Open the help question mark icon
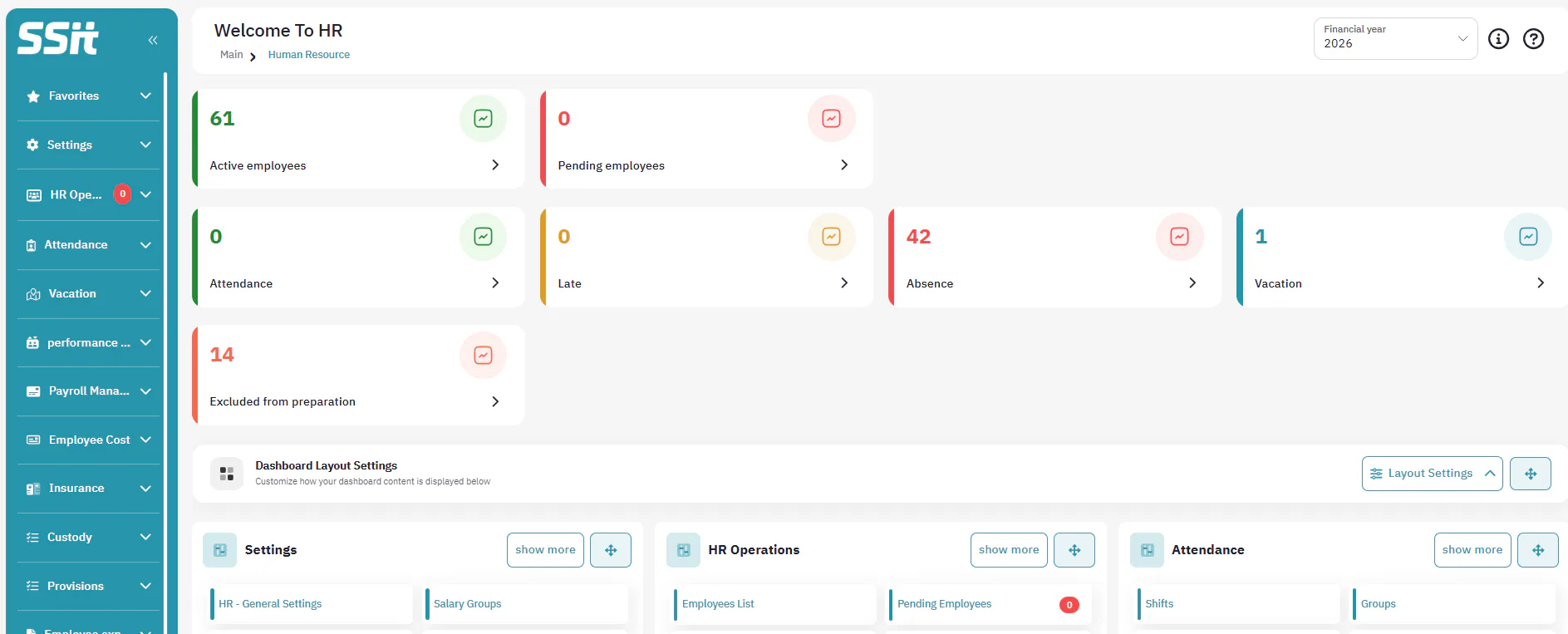Image resolution: width=1568 pixels, height=634 pixels. [x=1533, y=39]
